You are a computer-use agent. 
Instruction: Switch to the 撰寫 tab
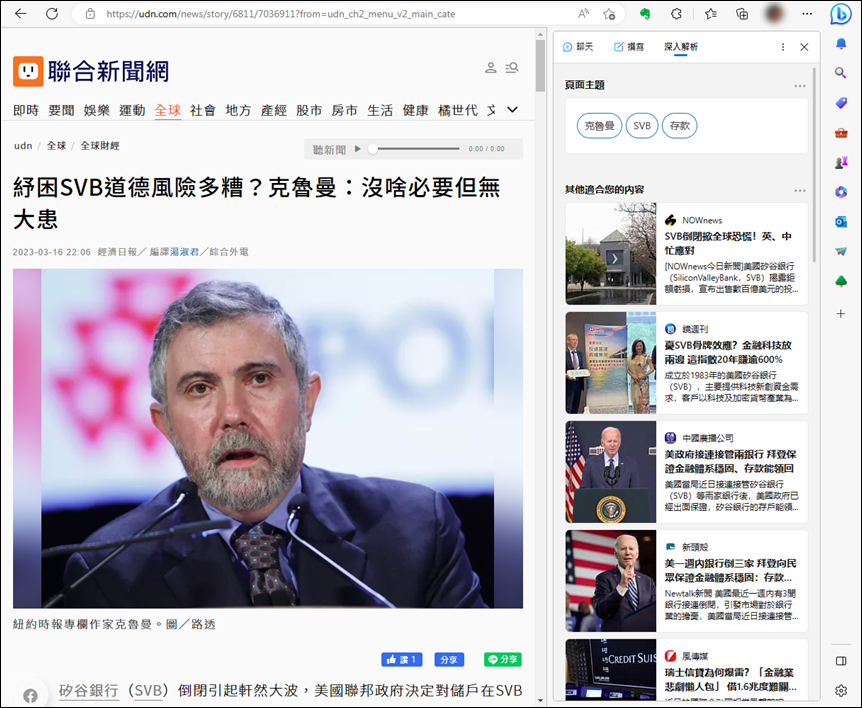(628, 47)
